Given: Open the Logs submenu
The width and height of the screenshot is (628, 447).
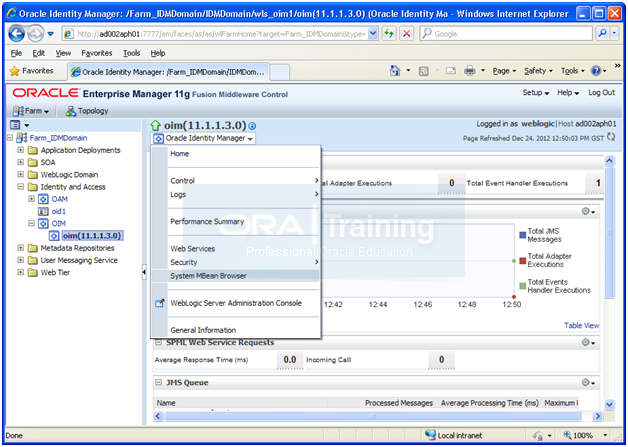Looking at the screenshot, I should pyautogui.click(x=244, y=194).
